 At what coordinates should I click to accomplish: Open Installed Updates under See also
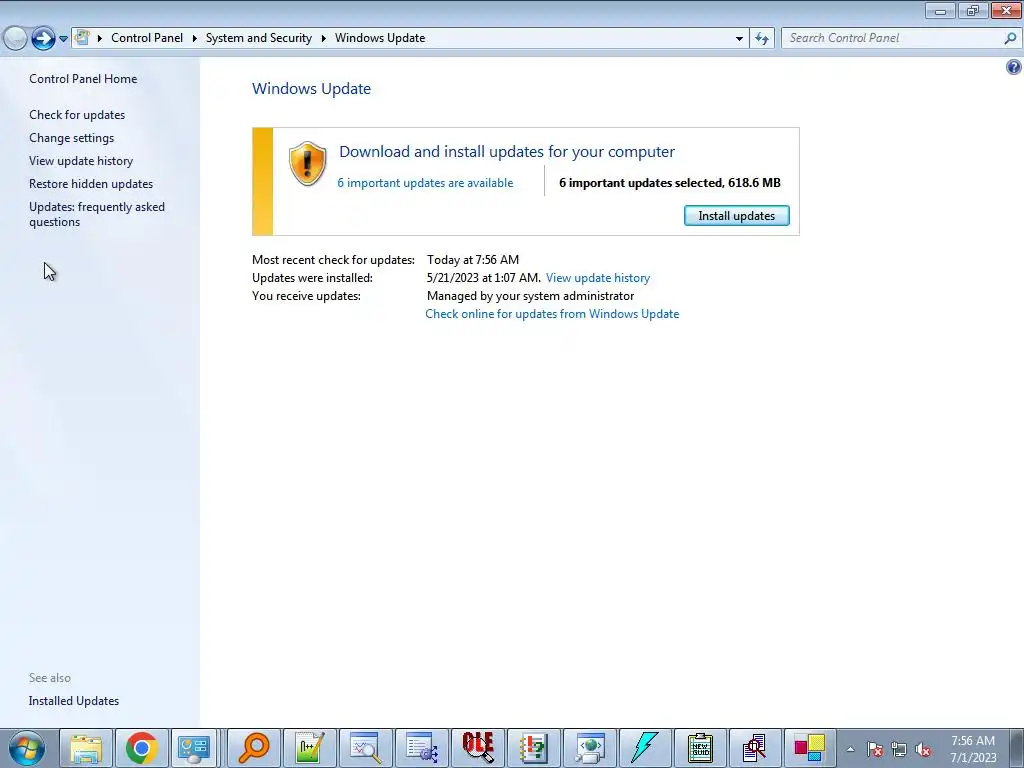[74, 701]
